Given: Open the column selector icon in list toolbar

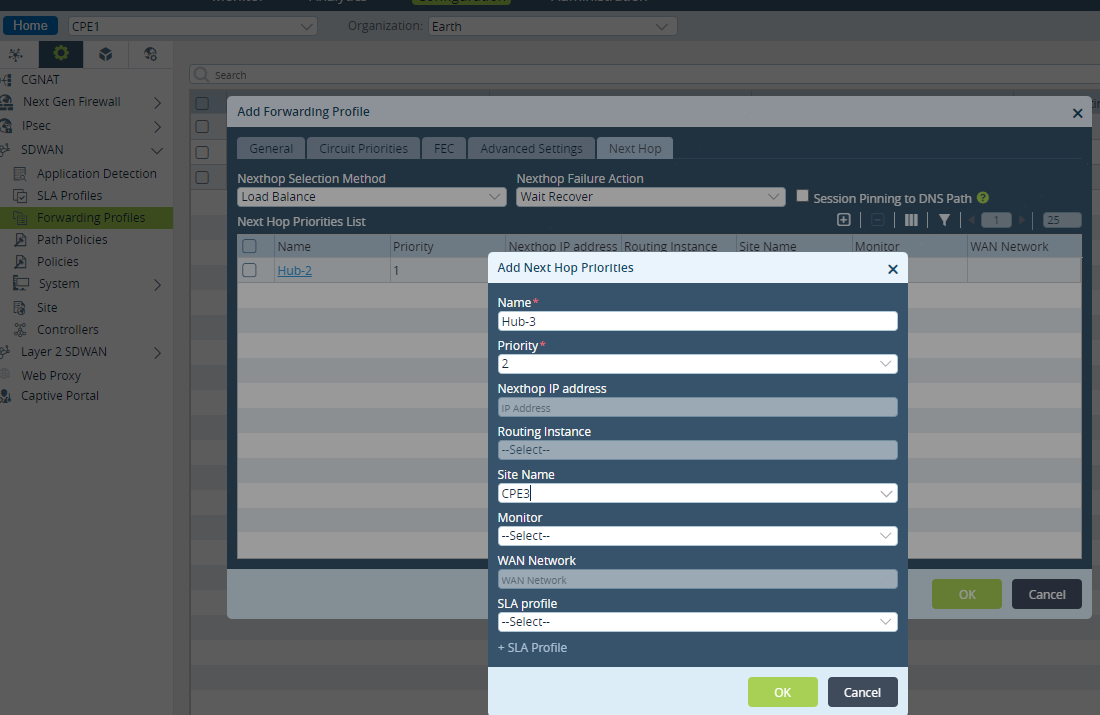Looking at the screenshot, I should tap(911, 220).
